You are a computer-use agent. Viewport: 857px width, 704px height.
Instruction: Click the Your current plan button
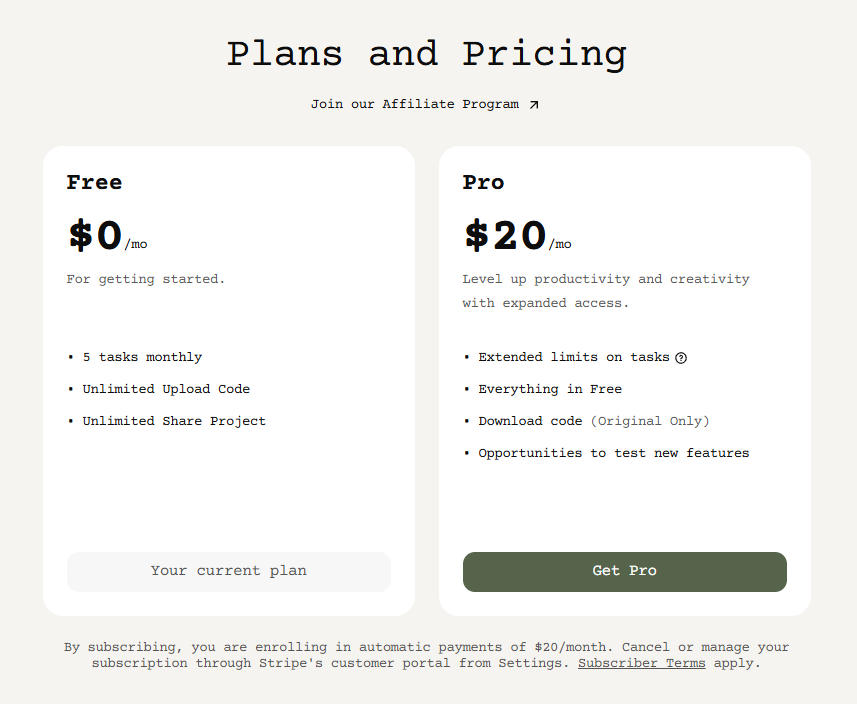pyautogui.click(x=228, y=571)
